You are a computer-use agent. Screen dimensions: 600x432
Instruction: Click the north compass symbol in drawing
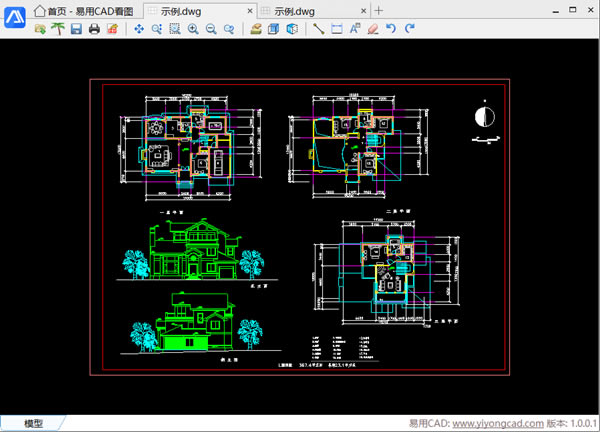click(485, 116)
